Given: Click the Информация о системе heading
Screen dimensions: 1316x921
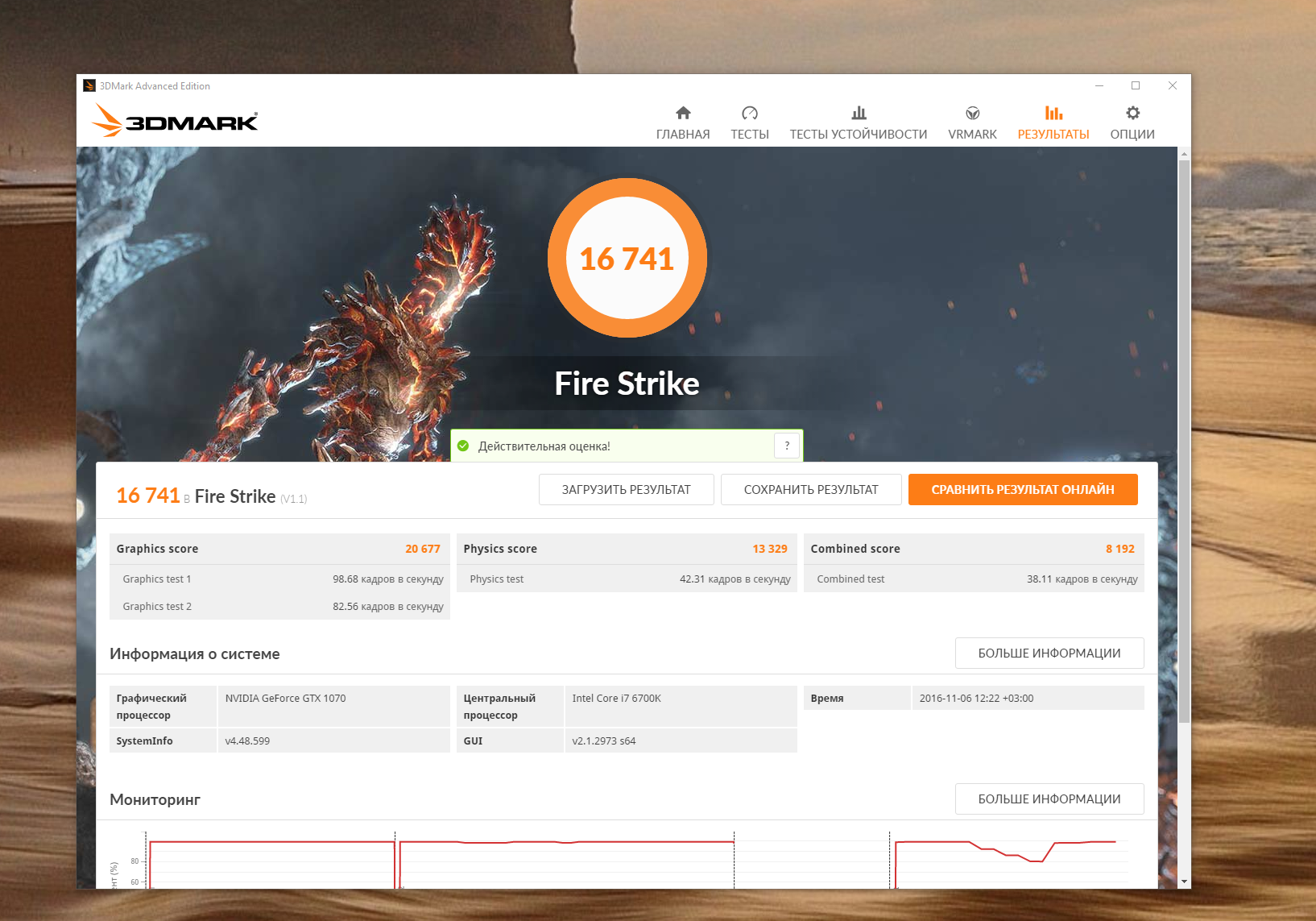Looking at the screenshot, I should [195, 654].
